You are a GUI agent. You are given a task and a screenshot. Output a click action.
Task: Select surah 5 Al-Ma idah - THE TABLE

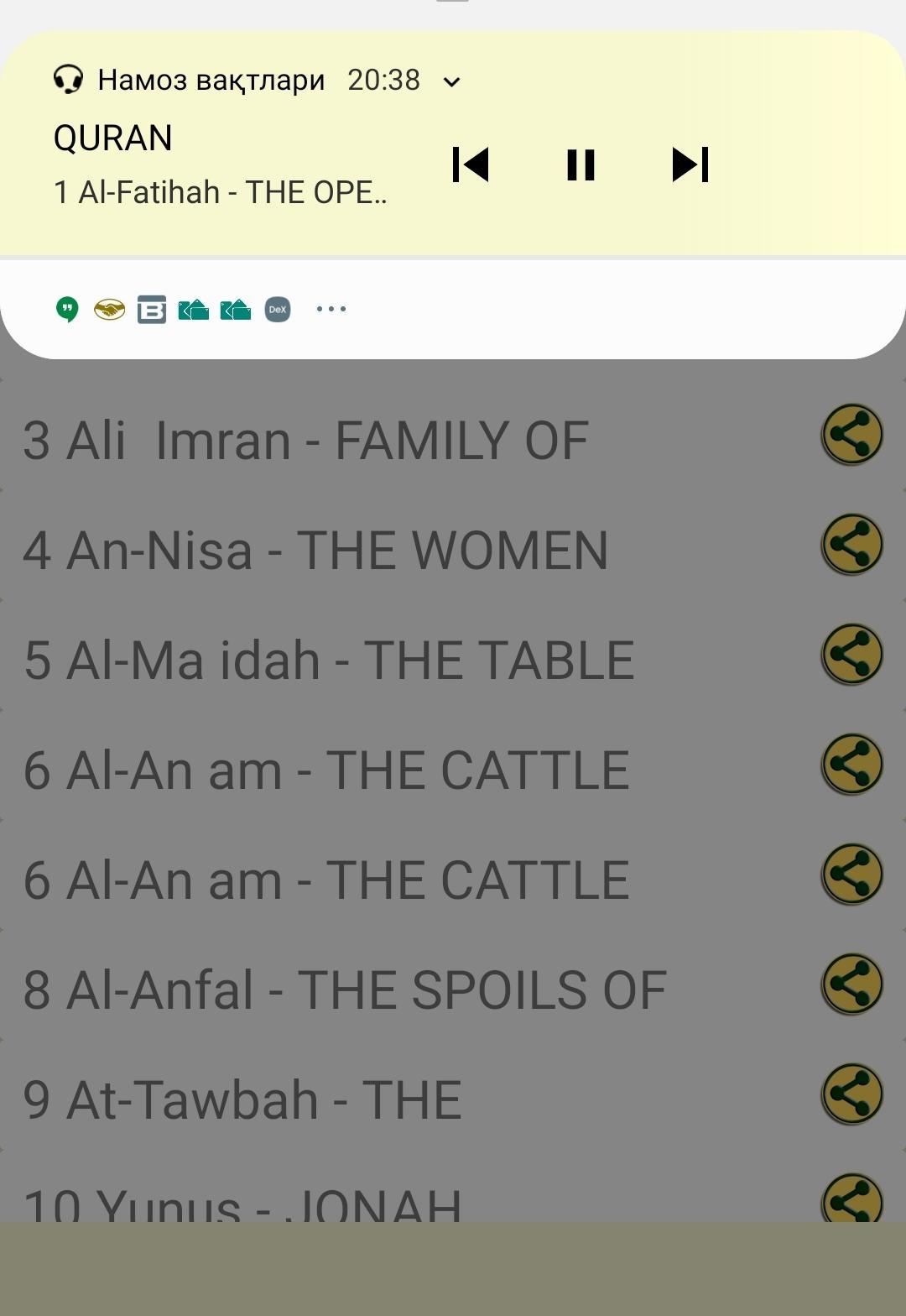329,661
